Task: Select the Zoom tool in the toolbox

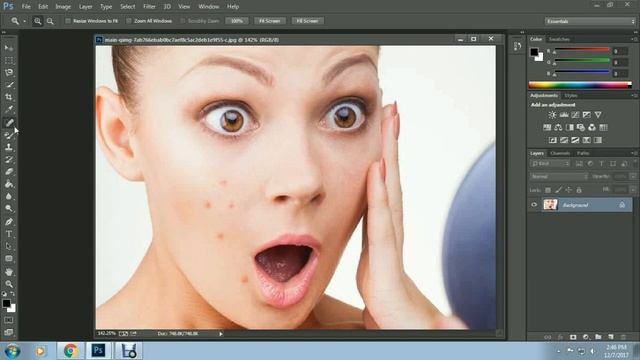Action: click(9, 284)
